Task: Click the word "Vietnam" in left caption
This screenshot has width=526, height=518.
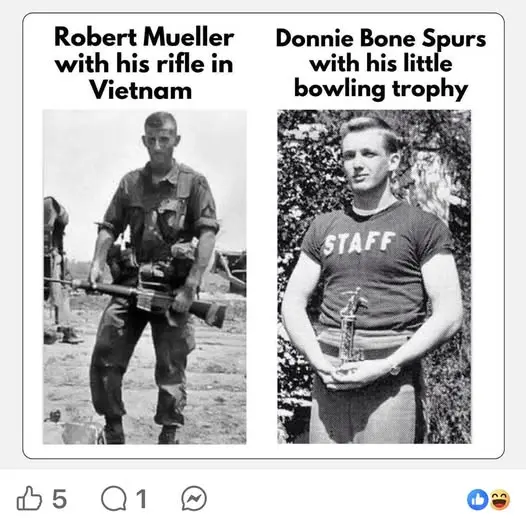Action: 141,90
